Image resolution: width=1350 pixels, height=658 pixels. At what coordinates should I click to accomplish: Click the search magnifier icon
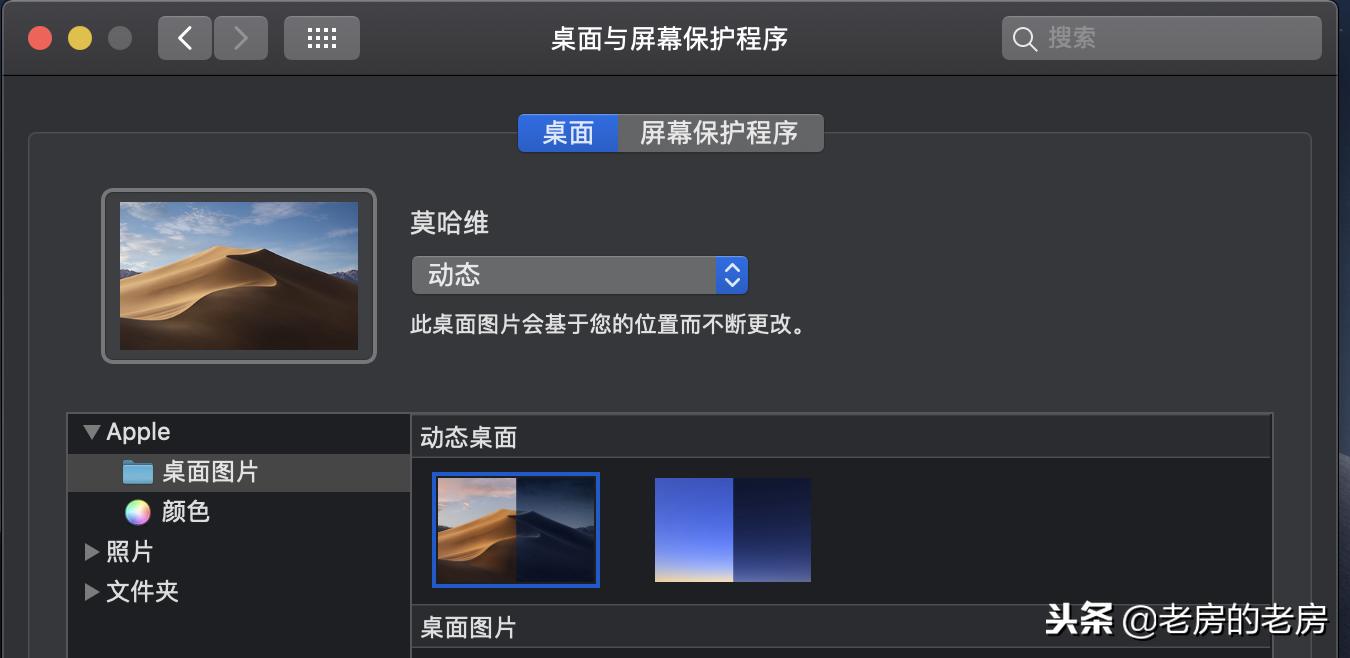point(1025,38)
